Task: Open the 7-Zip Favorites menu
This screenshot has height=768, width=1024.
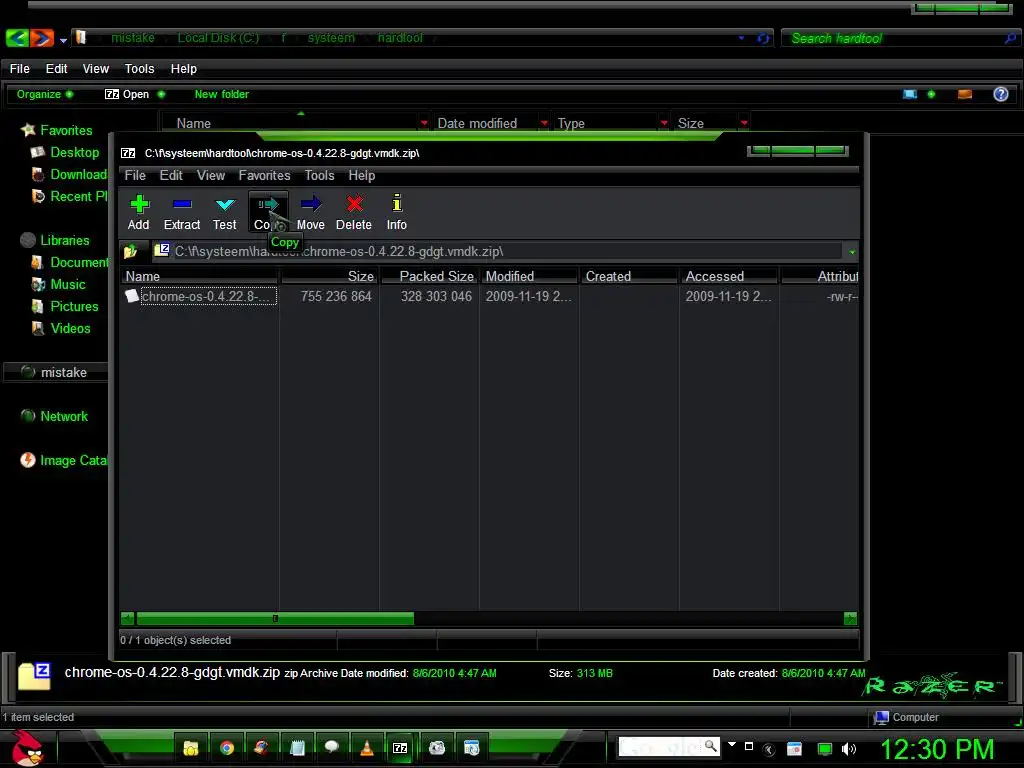Action: [264, 176]
